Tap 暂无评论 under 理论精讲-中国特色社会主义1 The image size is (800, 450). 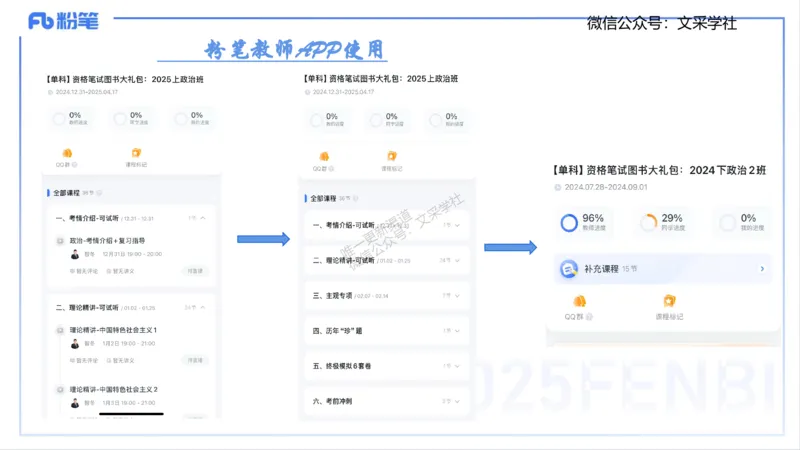click(x=84, y=360)
